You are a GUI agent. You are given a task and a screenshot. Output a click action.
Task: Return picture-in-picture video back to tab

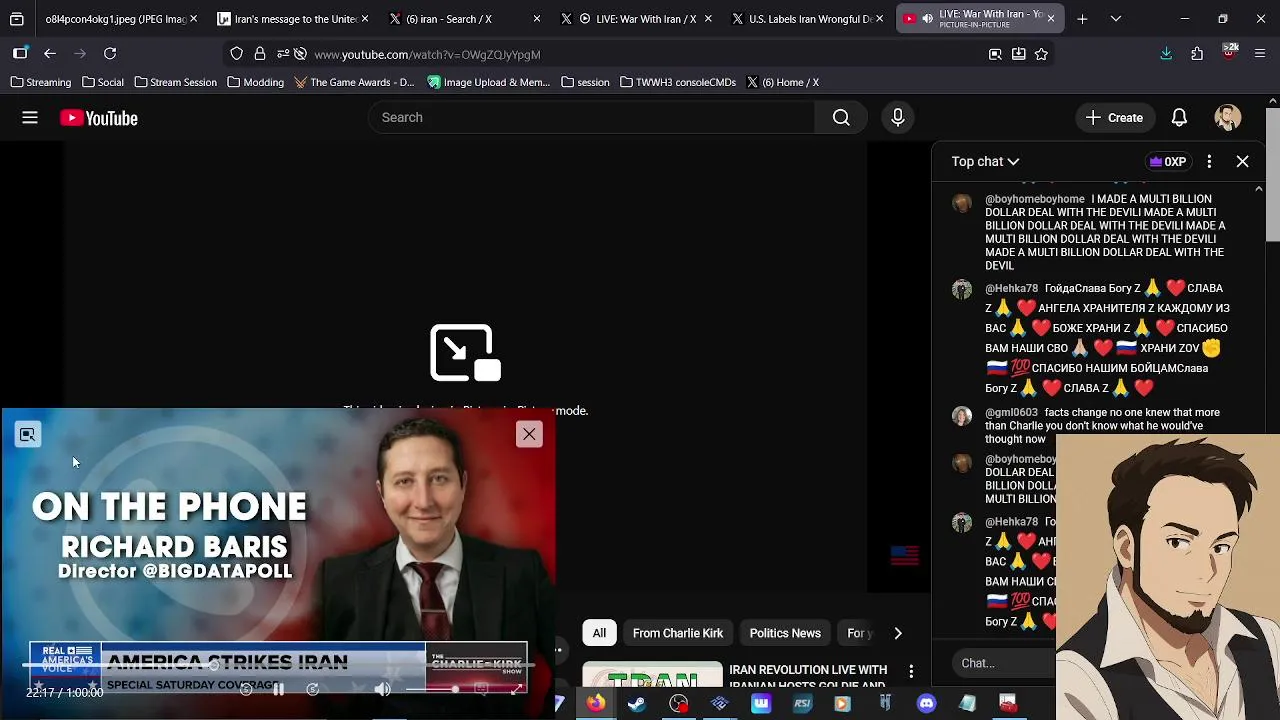(x=27, y=434)
